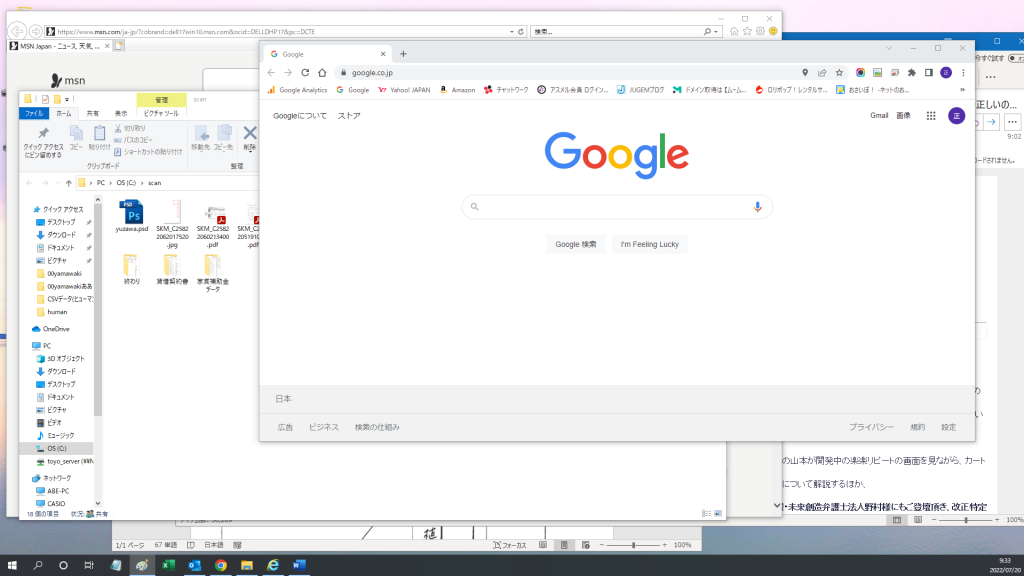This screenshot has height=576, width=1024.
Task: Click 切り取り cut in Explorer ribbon
Action: click(130, 129)
